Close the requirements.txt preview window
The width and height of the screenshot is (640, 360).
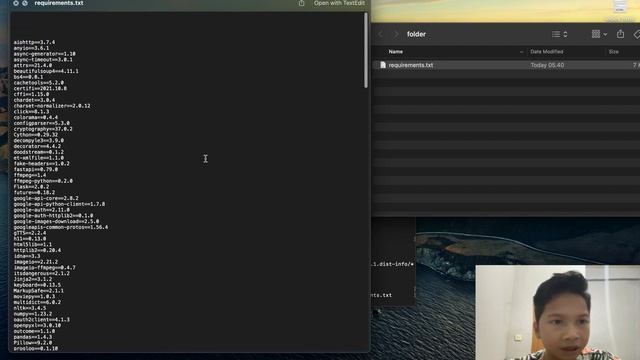(16, 3)
